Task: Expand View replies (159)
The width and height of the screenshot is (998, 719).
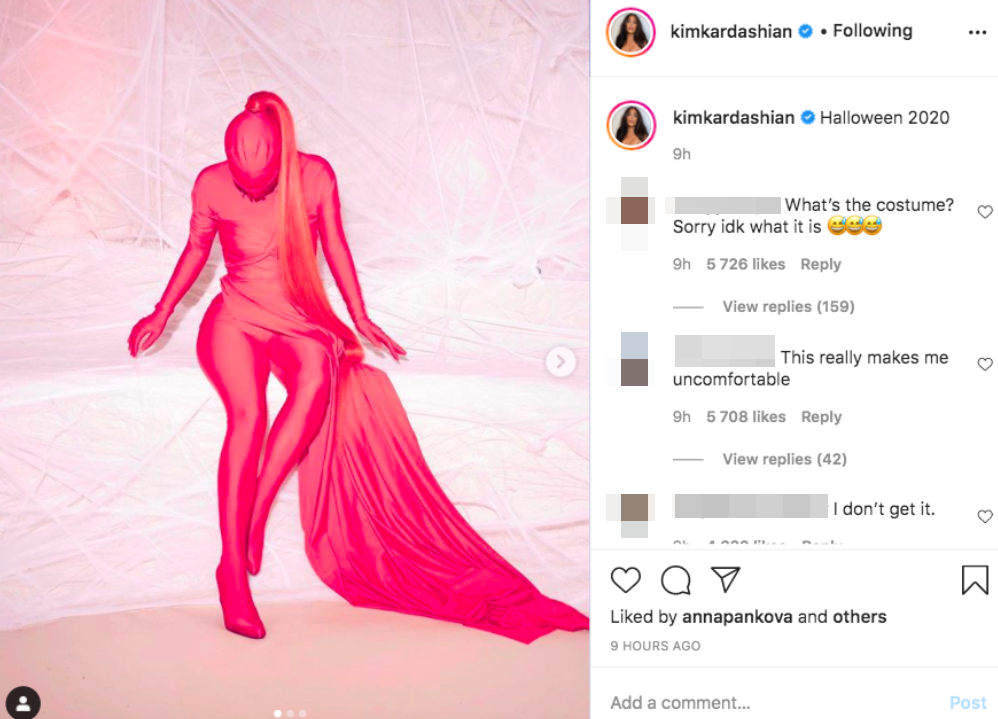Action: (788, 307)
